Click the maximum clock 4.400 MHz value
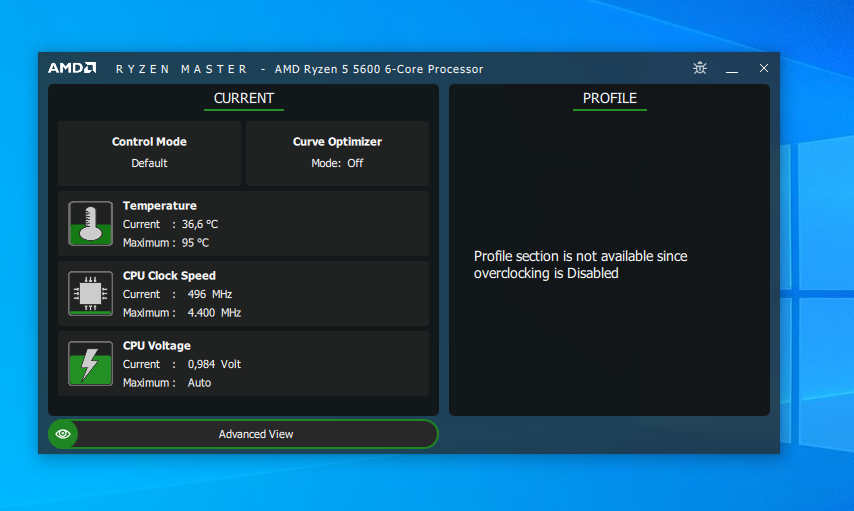Image resolution: width=854 pixels, height=511 pixels. pyautogui.click(x=214, y=313)
